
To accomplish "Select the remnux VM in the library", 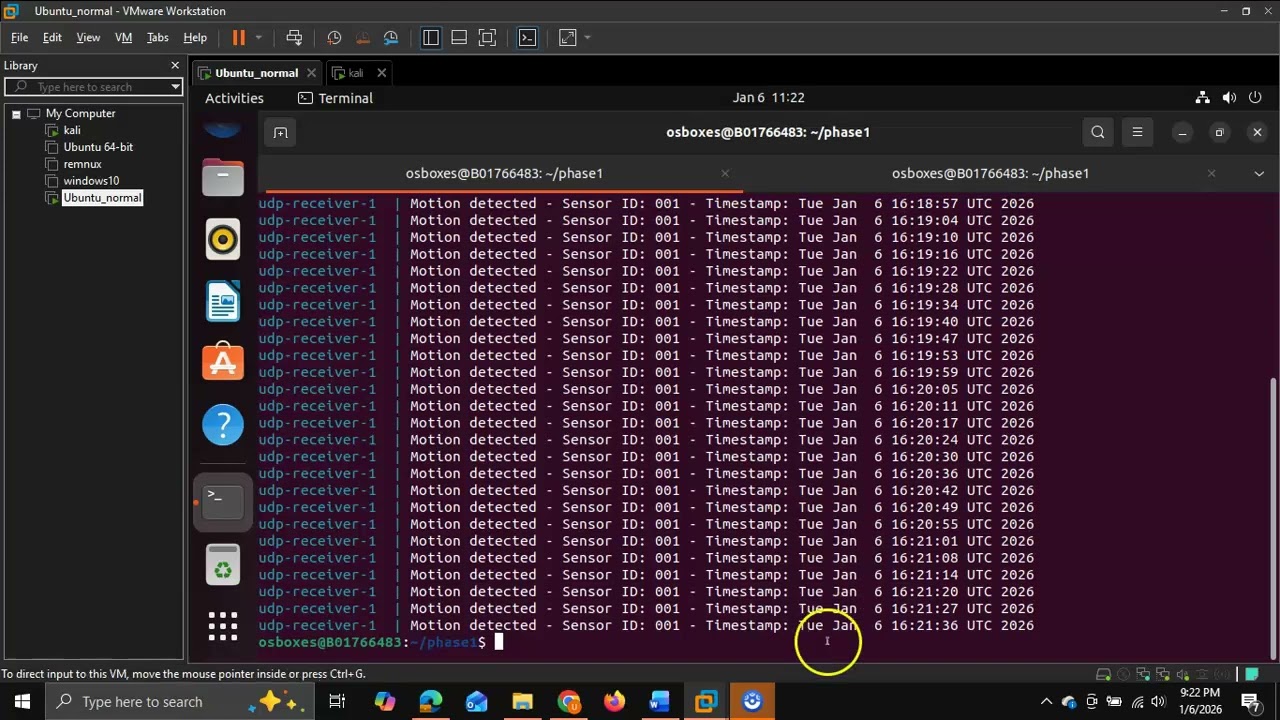I will (x=82, y=164).
